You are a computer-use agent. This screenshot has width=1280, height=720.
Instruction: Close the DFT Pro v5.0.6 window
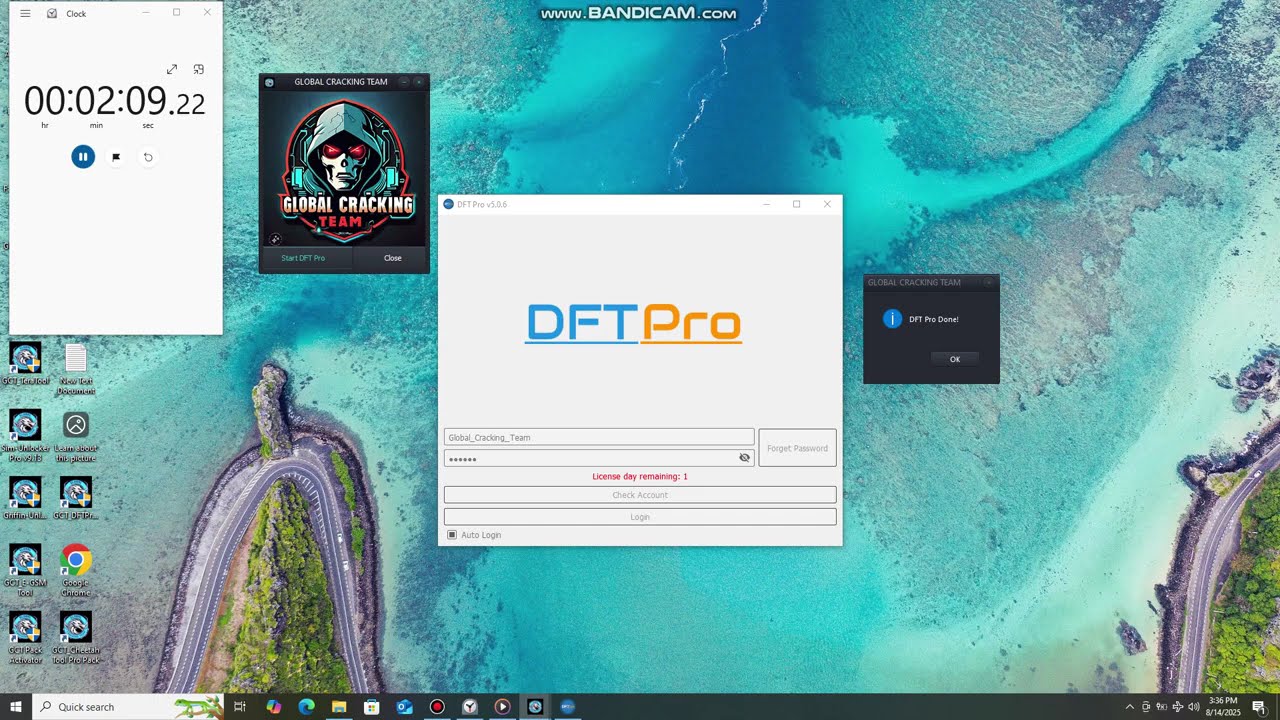(x=827, y=204)
